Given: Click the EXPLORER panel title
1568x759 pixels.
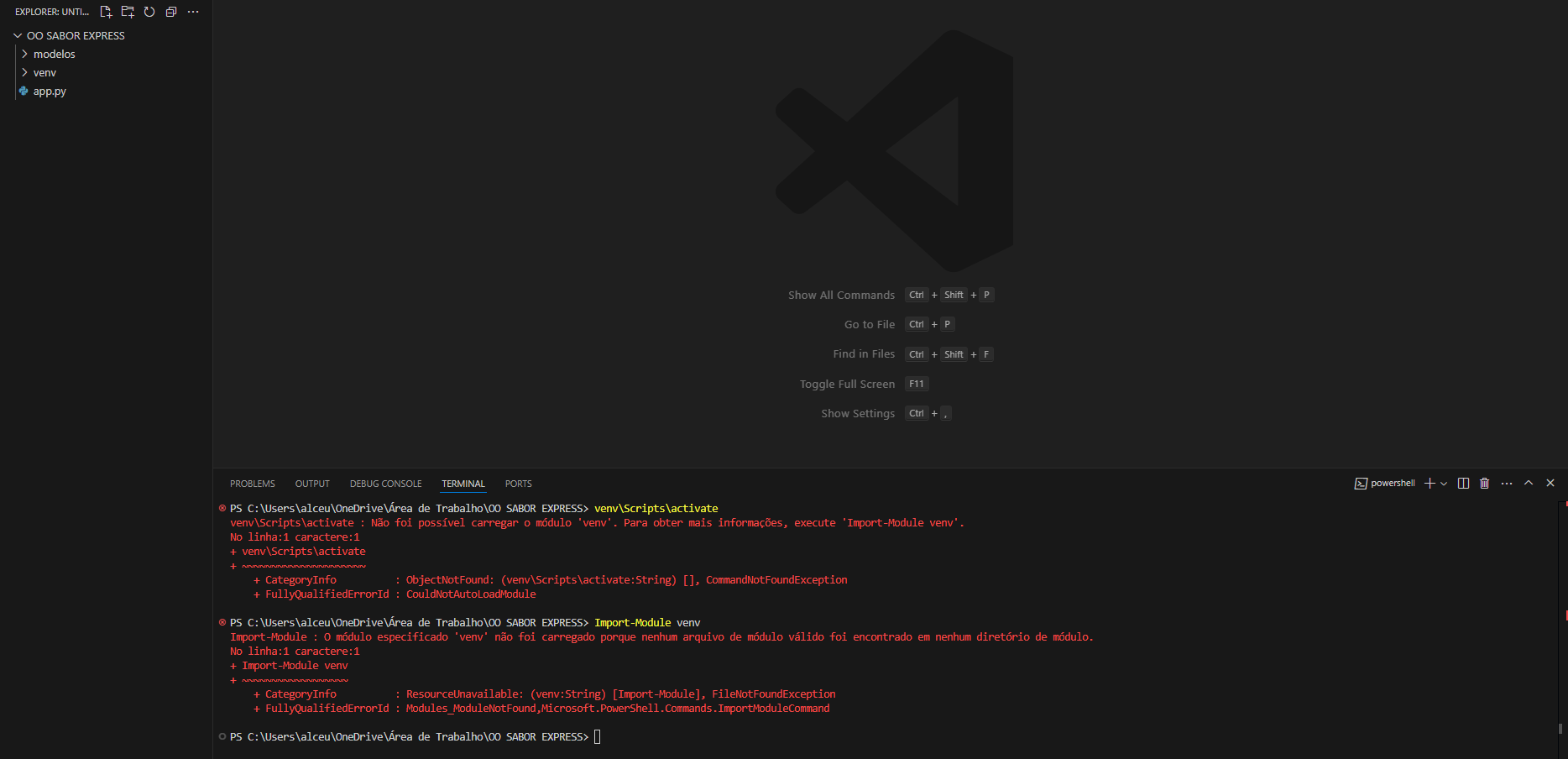Looking at the screenshot, I should (x=52, y=12).
